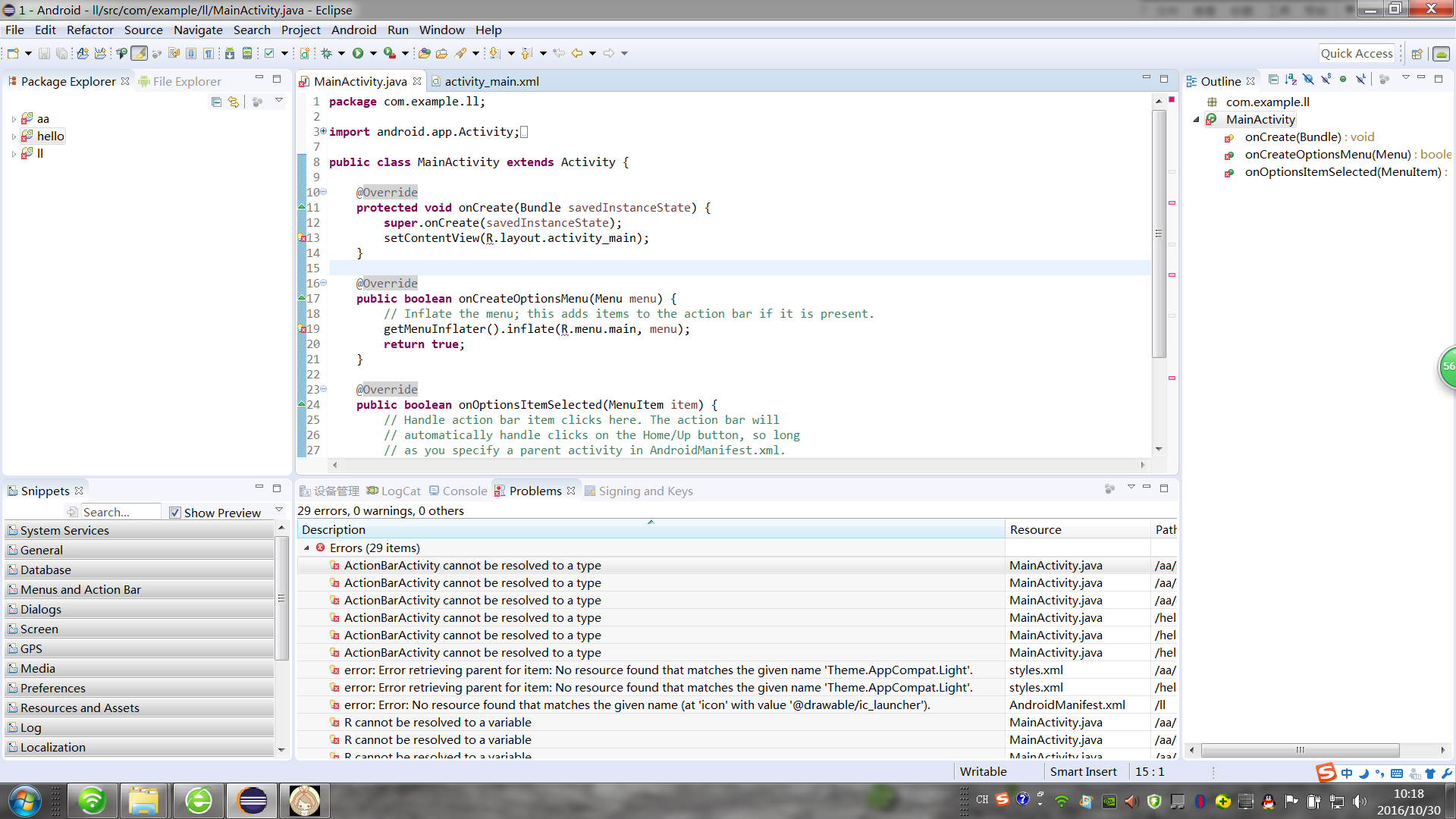Image resolution: width=1456 pixels, height=819 pixels.
Task: Toggle the Show Preview checkbox
Action: (x=175, y=513)
